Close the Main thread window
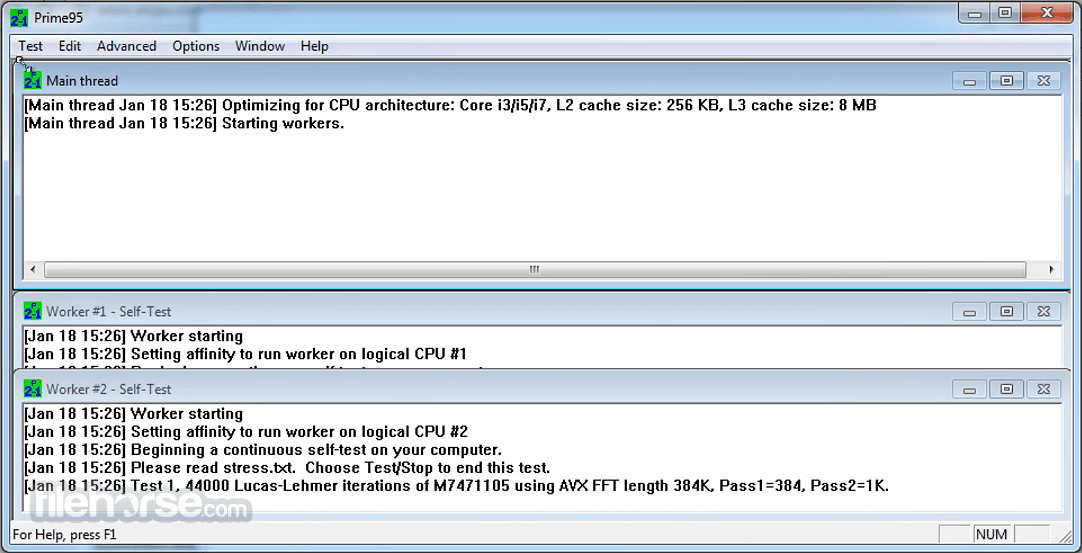1082x553 pixels. (x=1043, y=81)
